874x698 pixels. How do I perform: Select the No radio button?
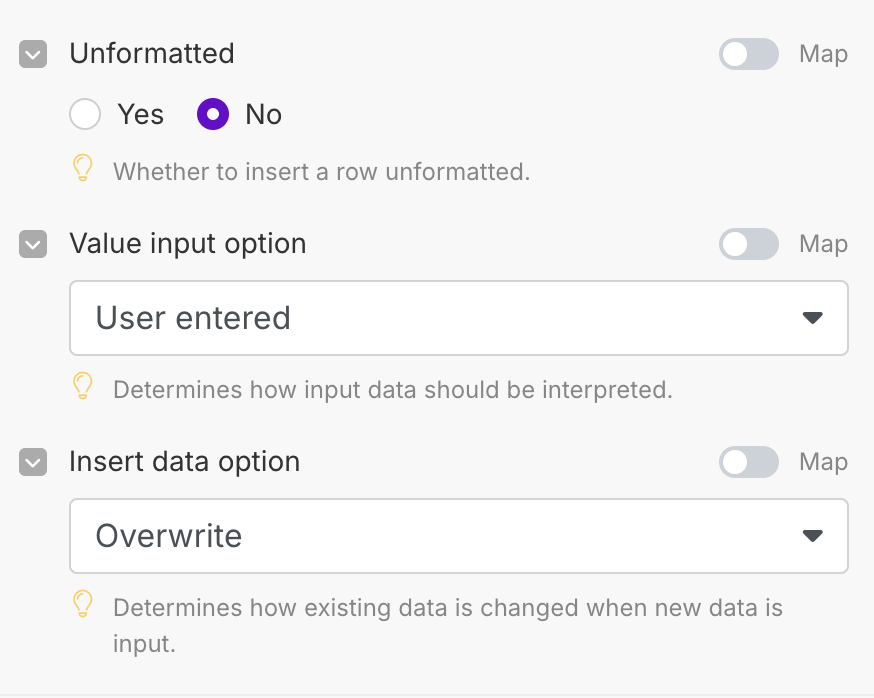click(213, 115)
